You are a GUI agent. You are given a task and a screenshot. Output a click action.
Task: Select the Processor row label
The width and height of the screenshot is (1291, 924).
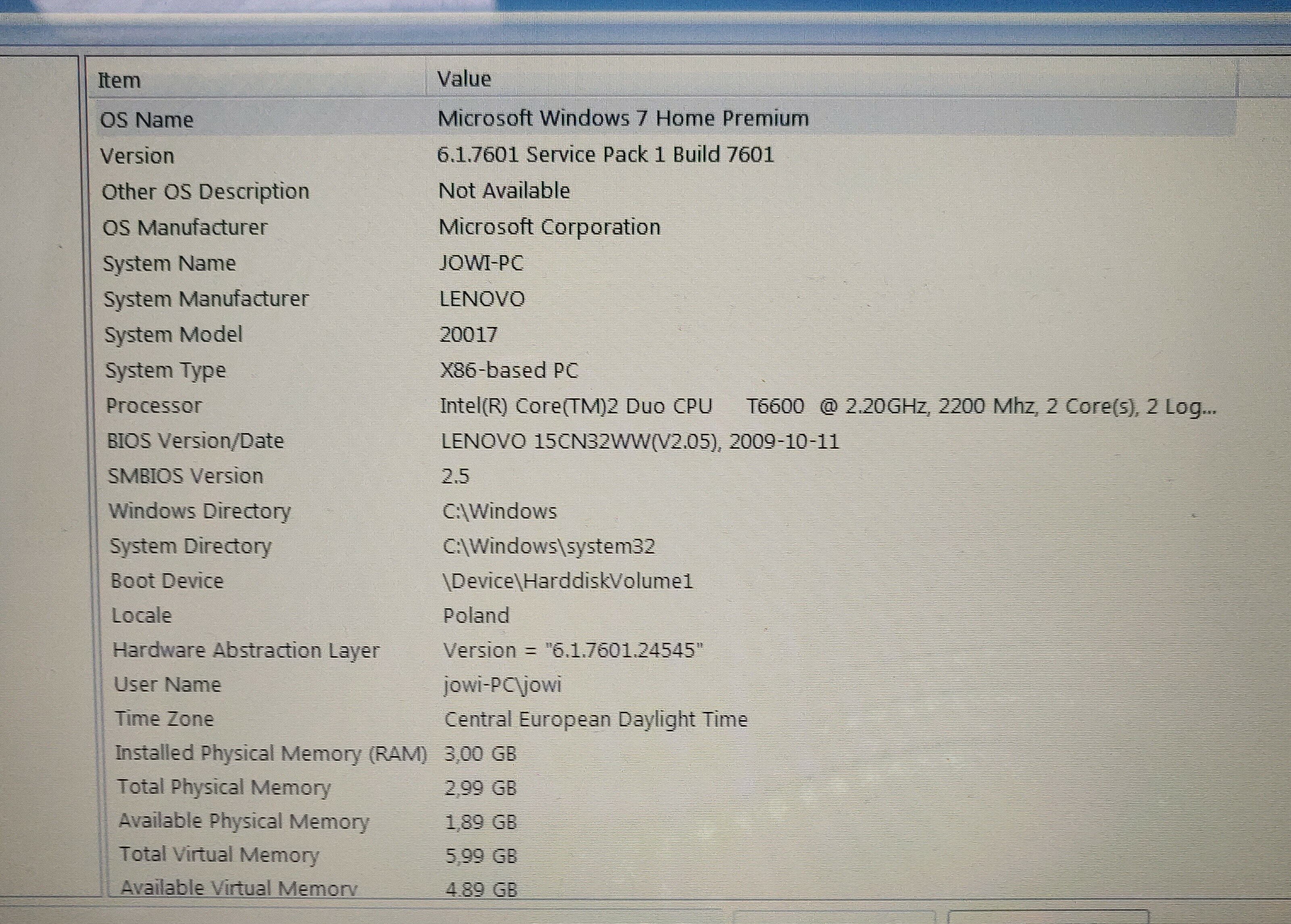pyautogui.click(x=154, y=406)
